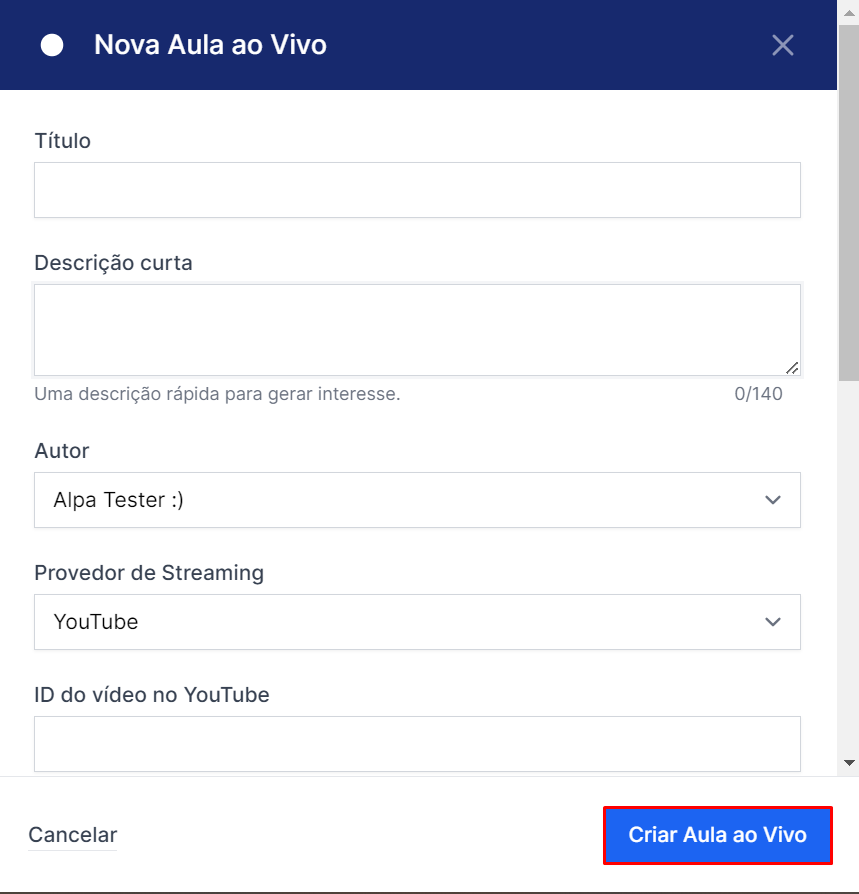859x894 pixels.
Task: Open the Autor dropdown showing Alpa Tester
Action: click(x=417, y=500)
